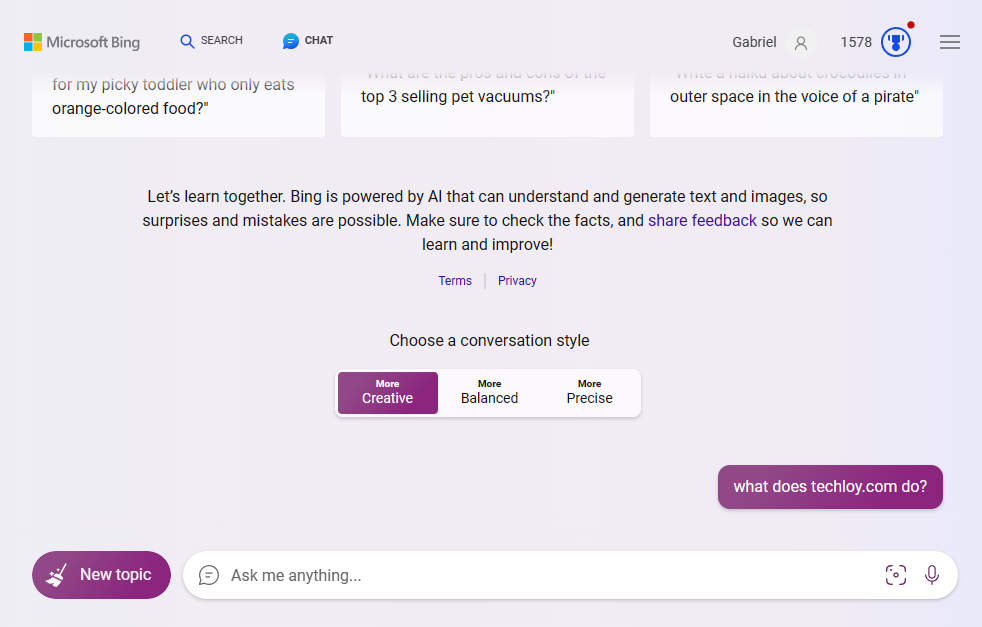Open the Privacy link

tap(517, 281)
